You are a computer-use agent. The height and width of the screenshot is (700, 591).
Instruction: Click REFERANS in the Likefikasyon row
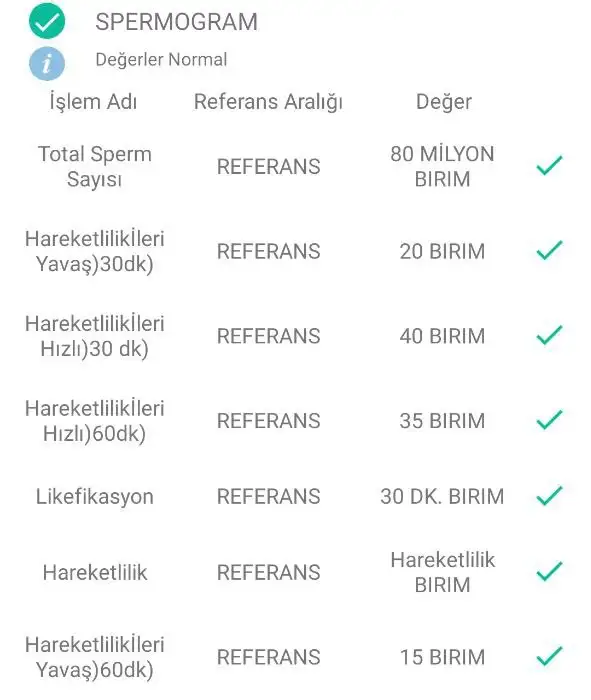pos(269,496)
